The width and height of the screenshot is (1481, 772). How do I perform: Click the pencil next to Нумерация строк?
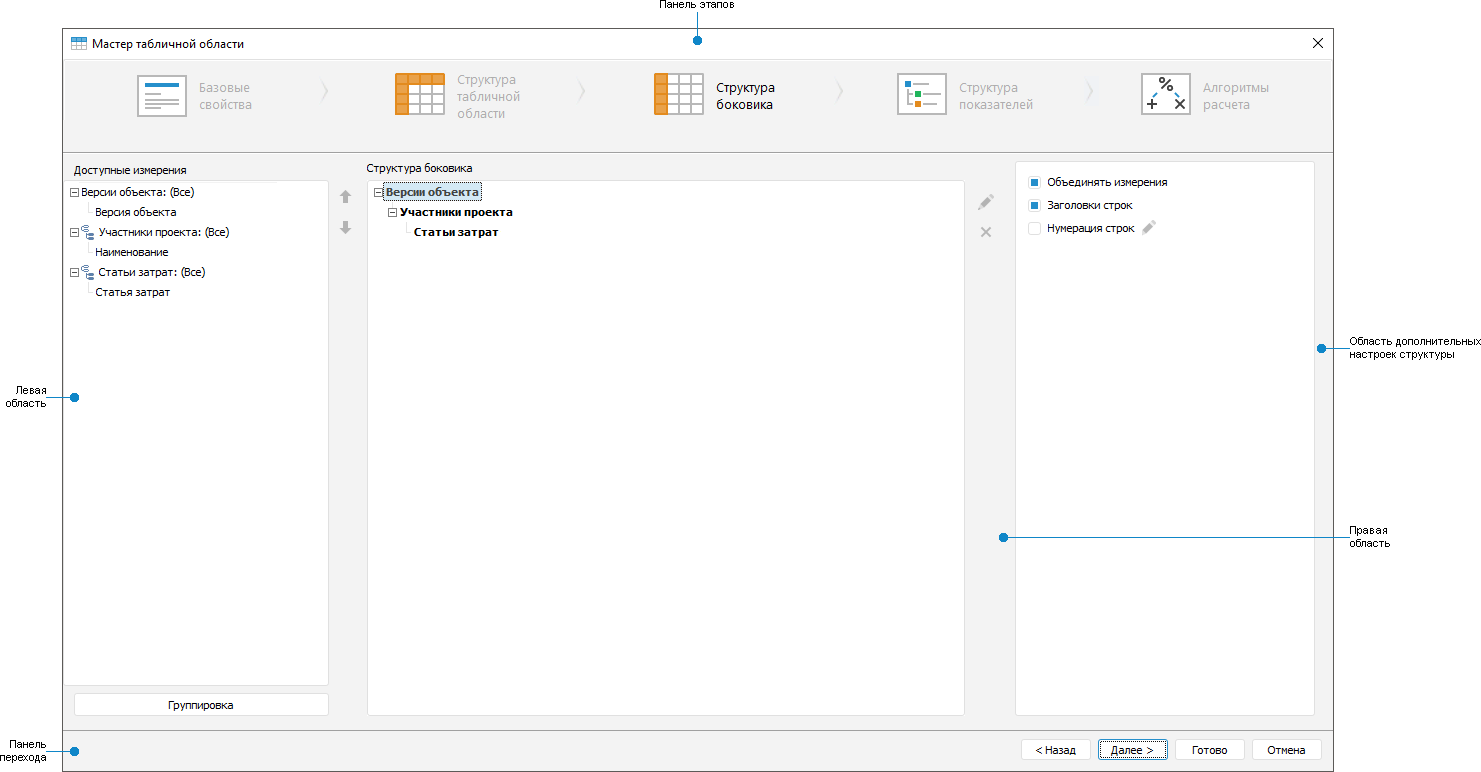(x=1149, y=228)
